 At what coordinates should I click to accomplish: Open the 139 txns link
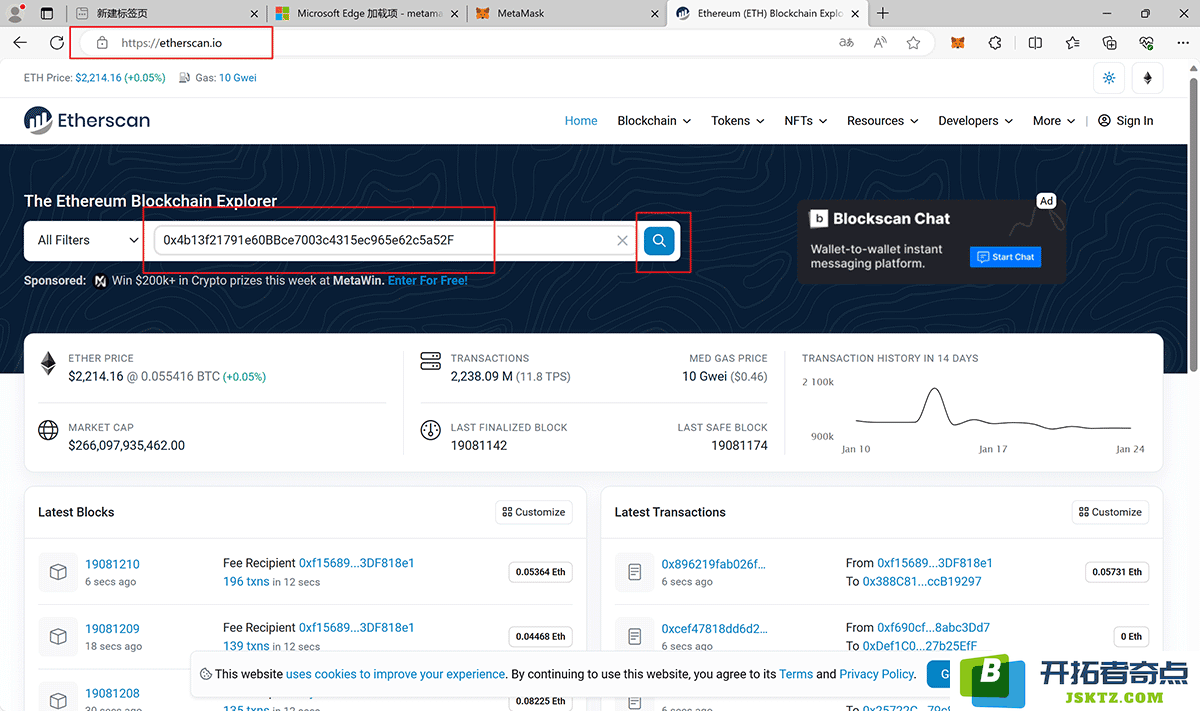click(246, 646)
